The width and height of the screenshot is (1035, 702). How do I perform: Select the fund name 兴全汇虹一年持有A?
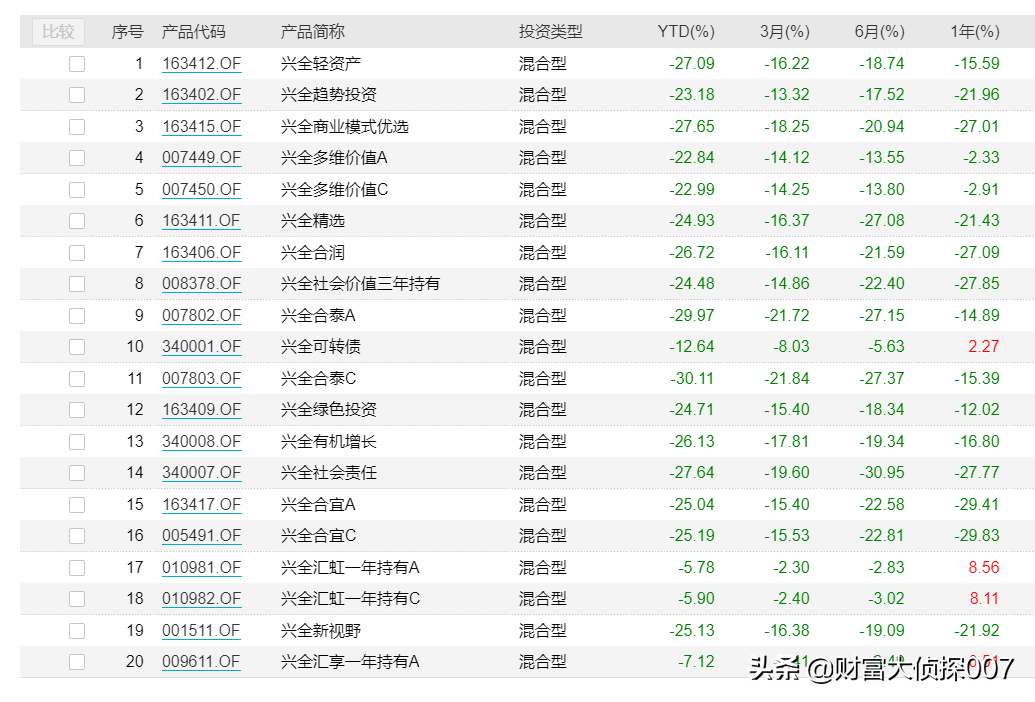pos(350,568)
